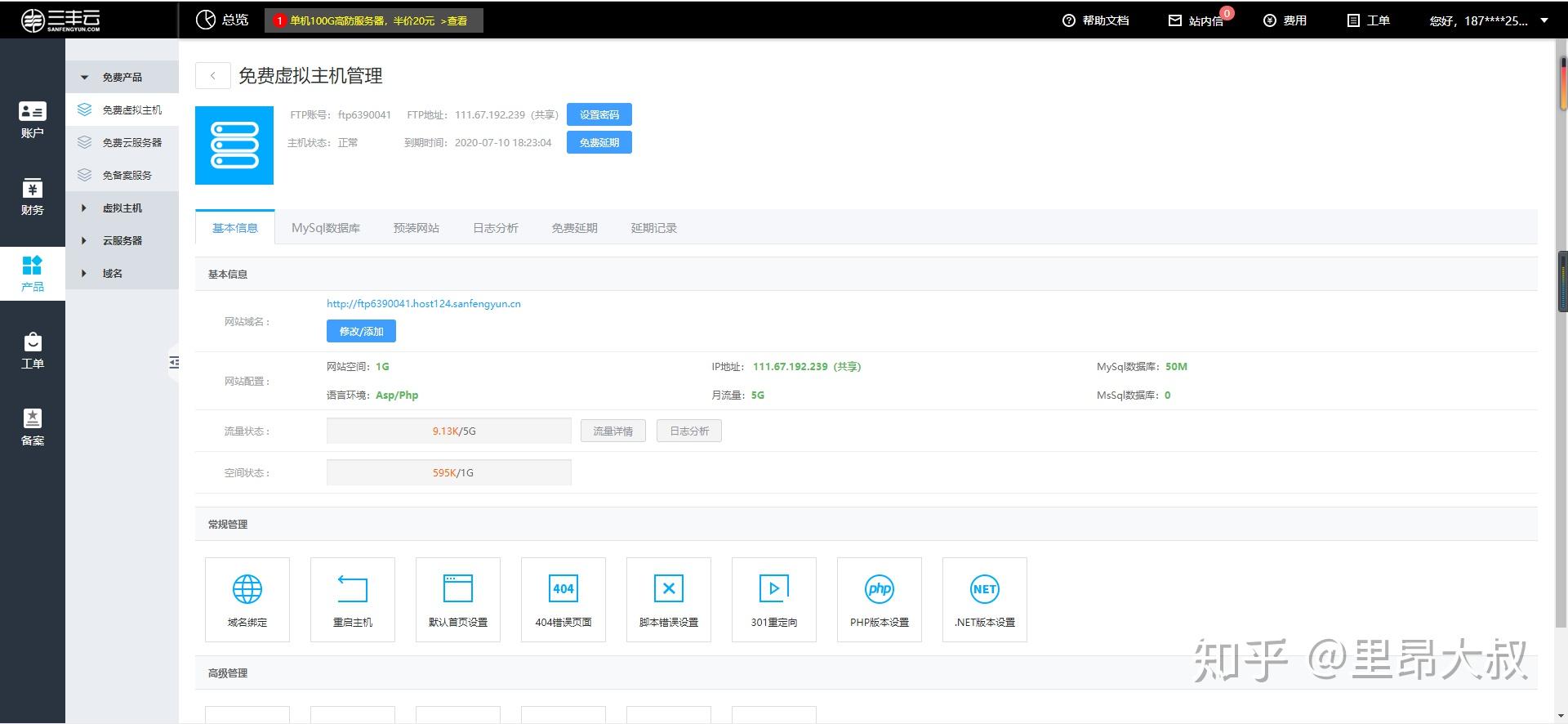1568x724 pixels.
Task: Click the MySql database 50M value
Action: (1176, 367)
